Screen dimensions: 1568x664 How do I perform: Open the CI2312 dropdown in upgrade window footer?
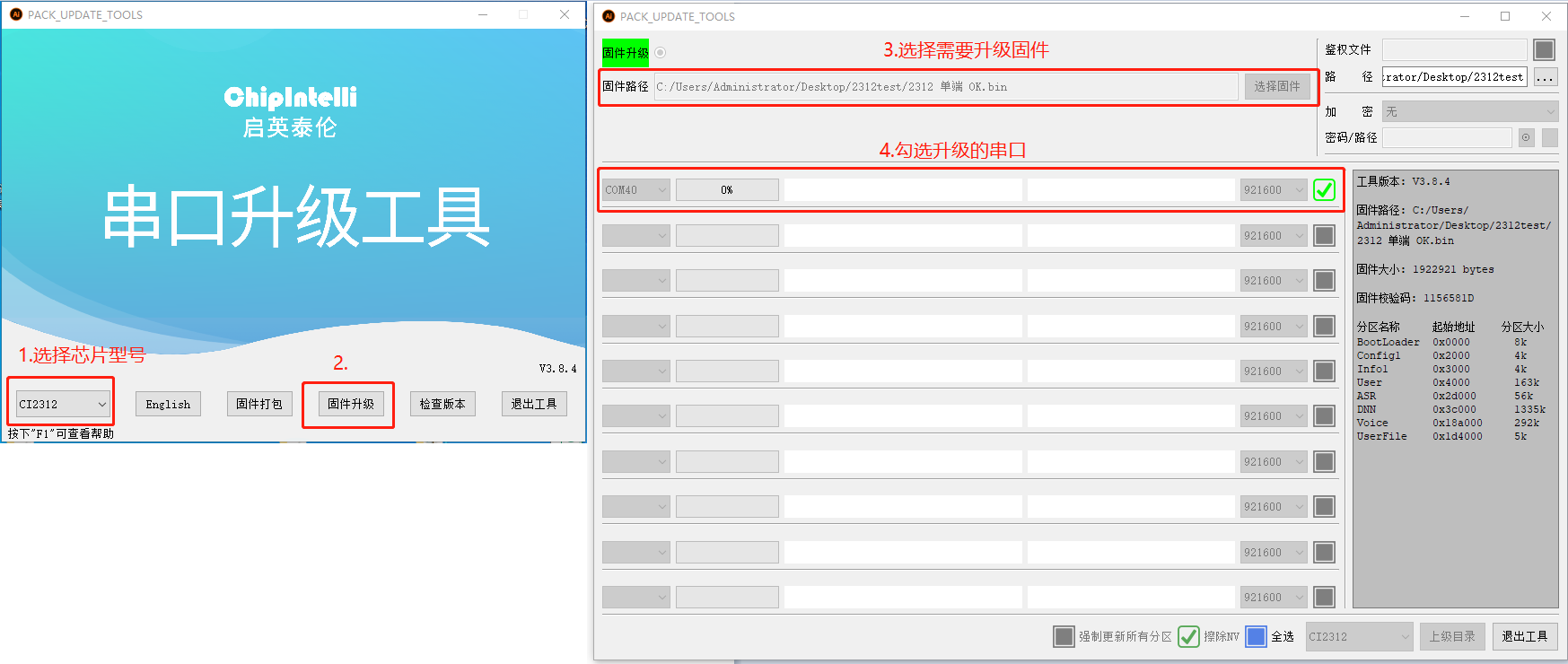pyautogui.click(x=1359, y=636)
